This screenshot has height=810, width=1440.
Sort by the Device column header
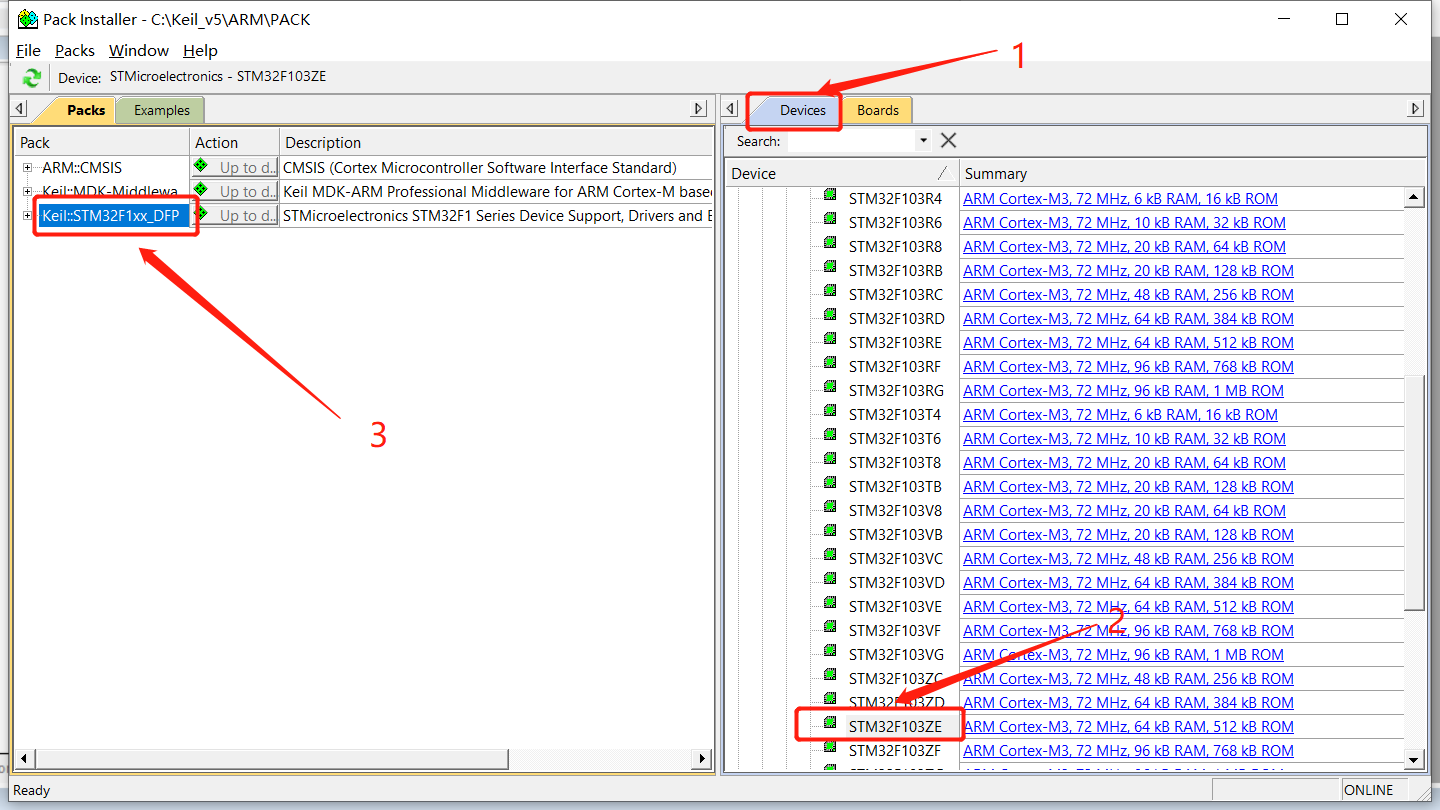point(842,173)
